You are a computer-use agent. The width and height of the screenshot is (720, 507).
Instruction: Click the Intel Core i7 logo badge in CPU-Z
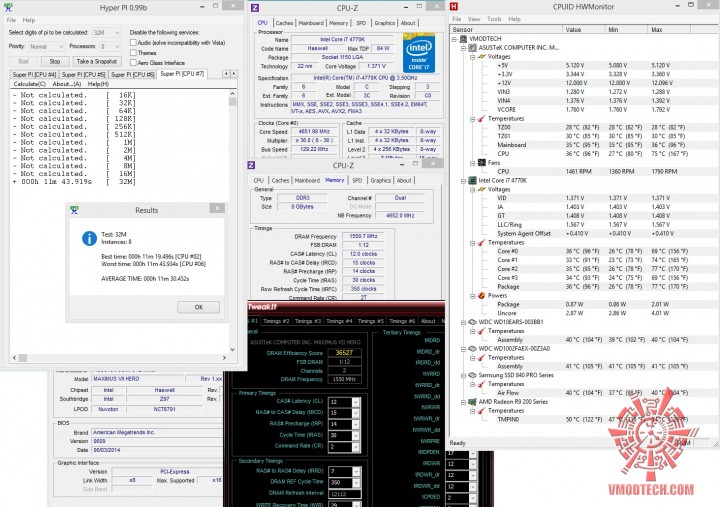pyautogui.click(x=419, y=53)
